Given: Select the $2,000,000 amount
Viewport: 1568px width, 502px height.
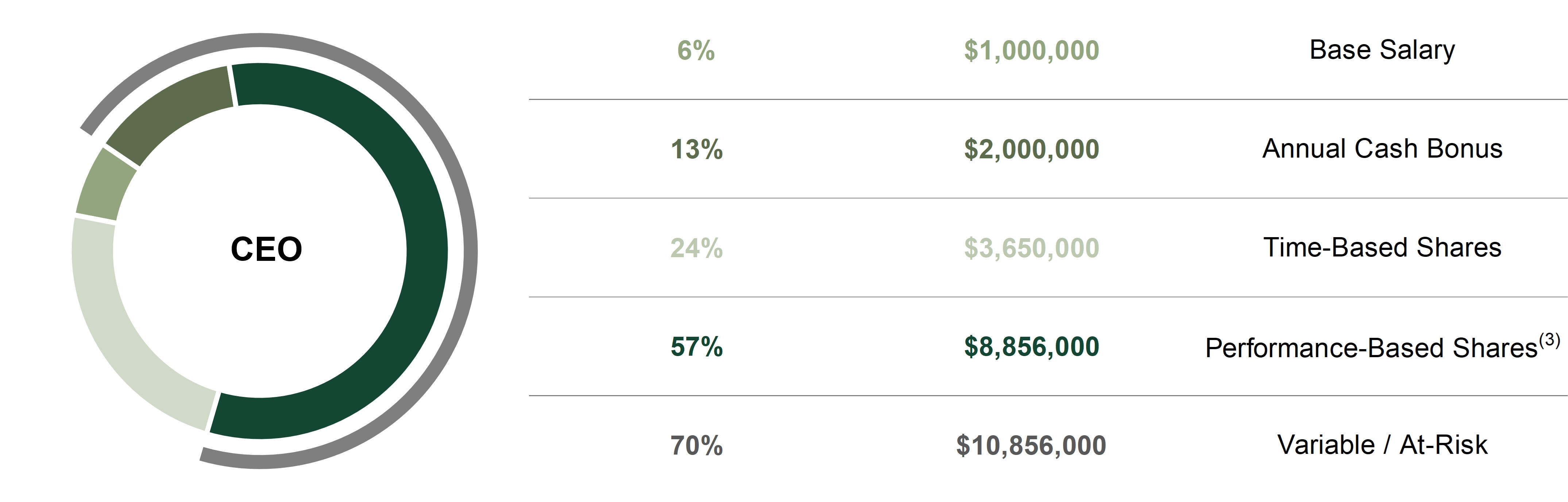Looking at the screenshot, I should pyautogui.click(x=1031, y=149).
